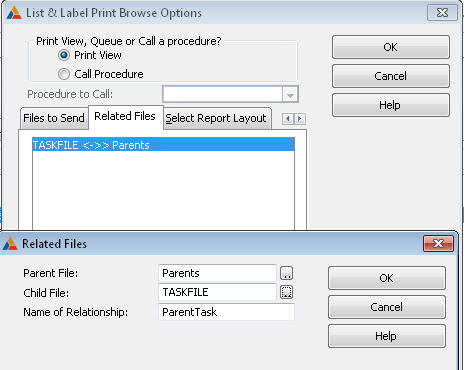Viewport: 464px width, 370px height.
Task: Open the Procedure to Call dropdown
Action: (x=290, y=95)
